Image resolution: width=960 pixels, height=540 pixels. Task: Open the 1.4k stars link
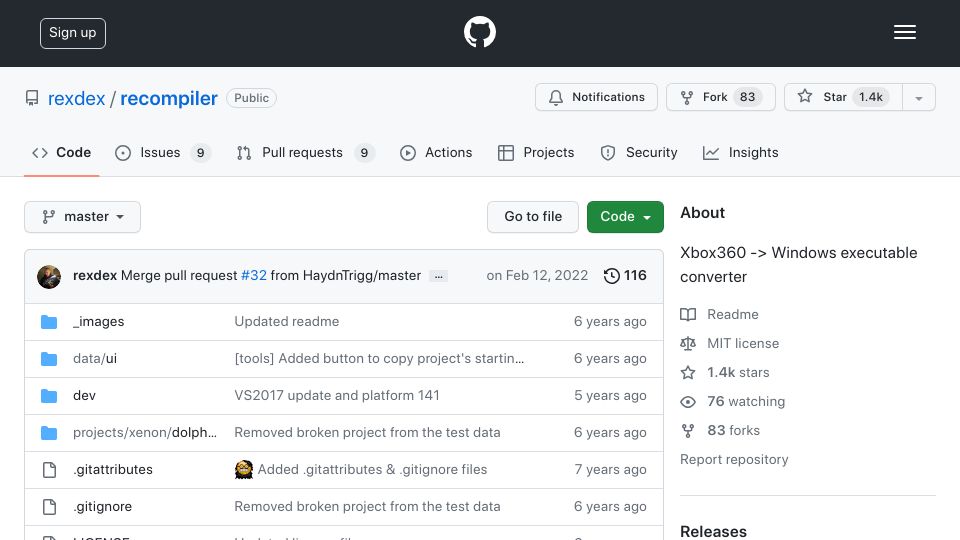738,372
